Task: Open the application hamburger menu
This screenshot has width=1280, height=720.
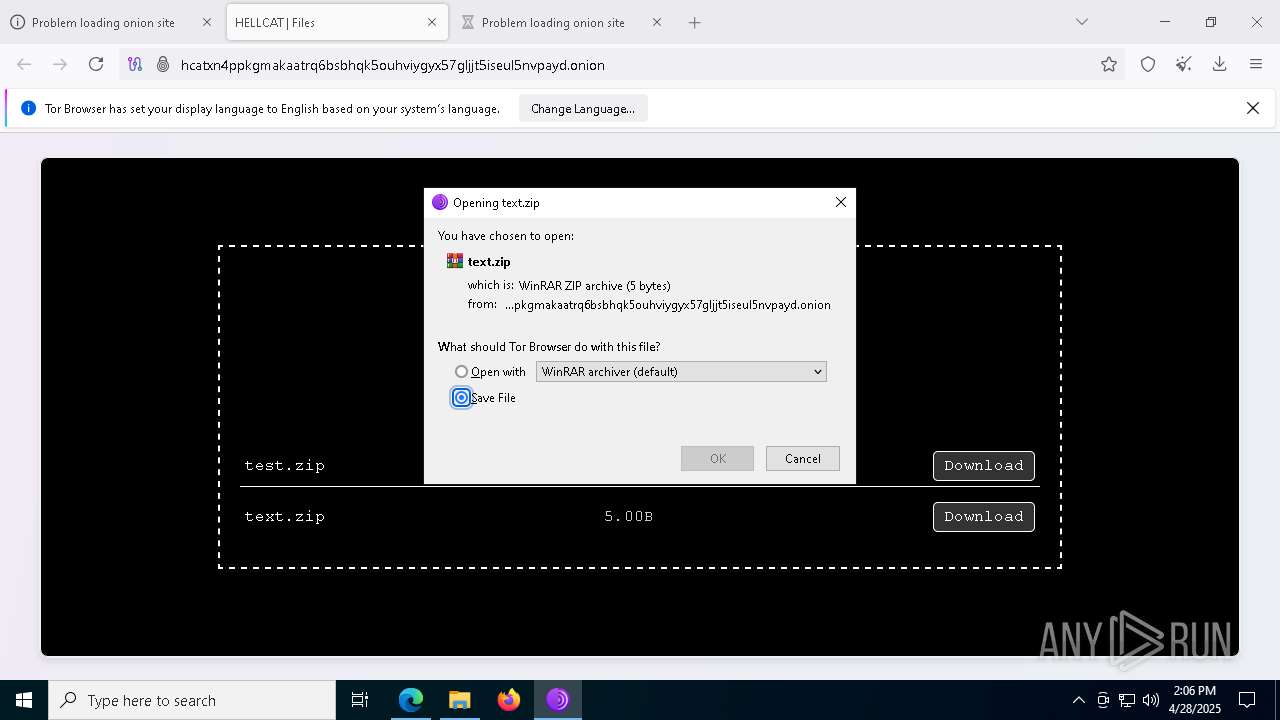Action: click(1256, 65)
